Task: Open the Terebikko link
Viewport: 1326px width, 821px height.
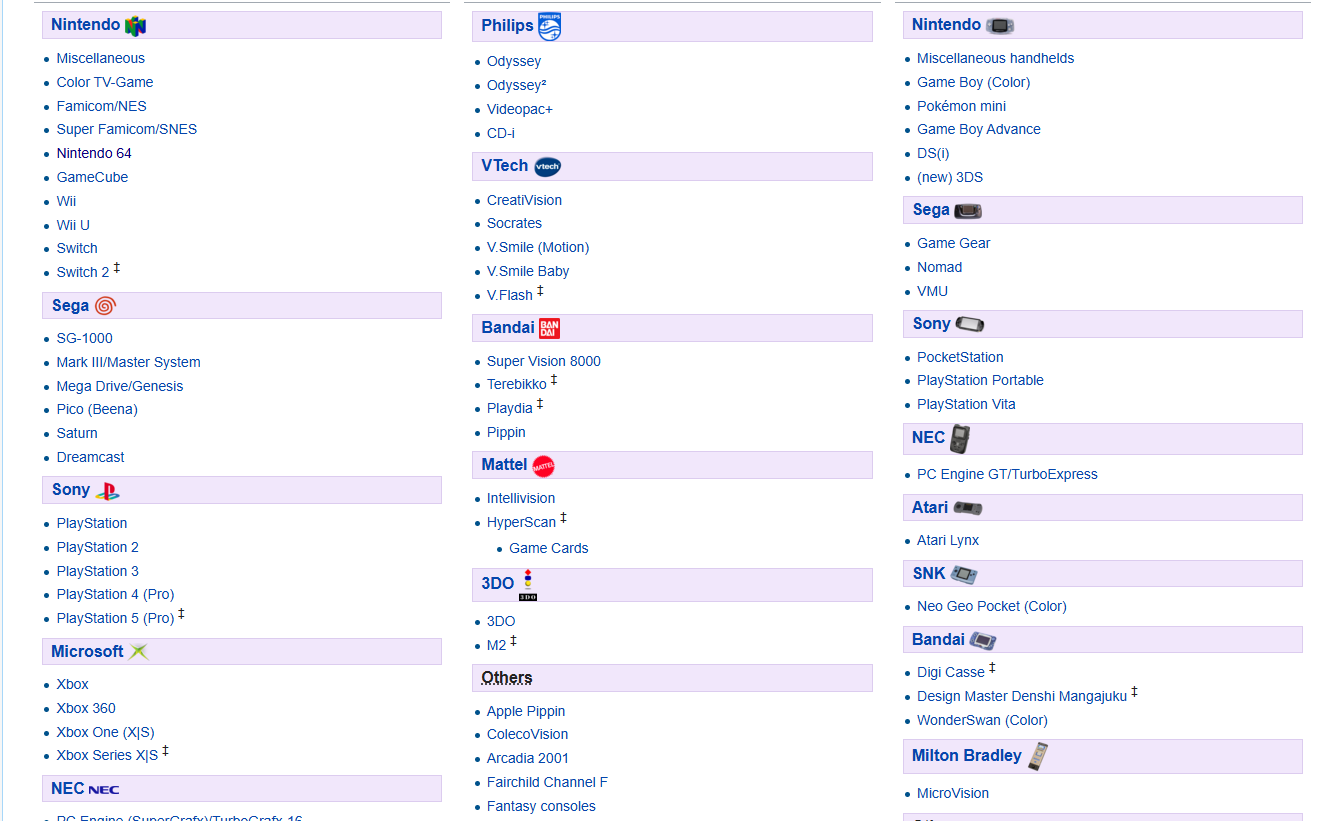Action: (517, 384)
